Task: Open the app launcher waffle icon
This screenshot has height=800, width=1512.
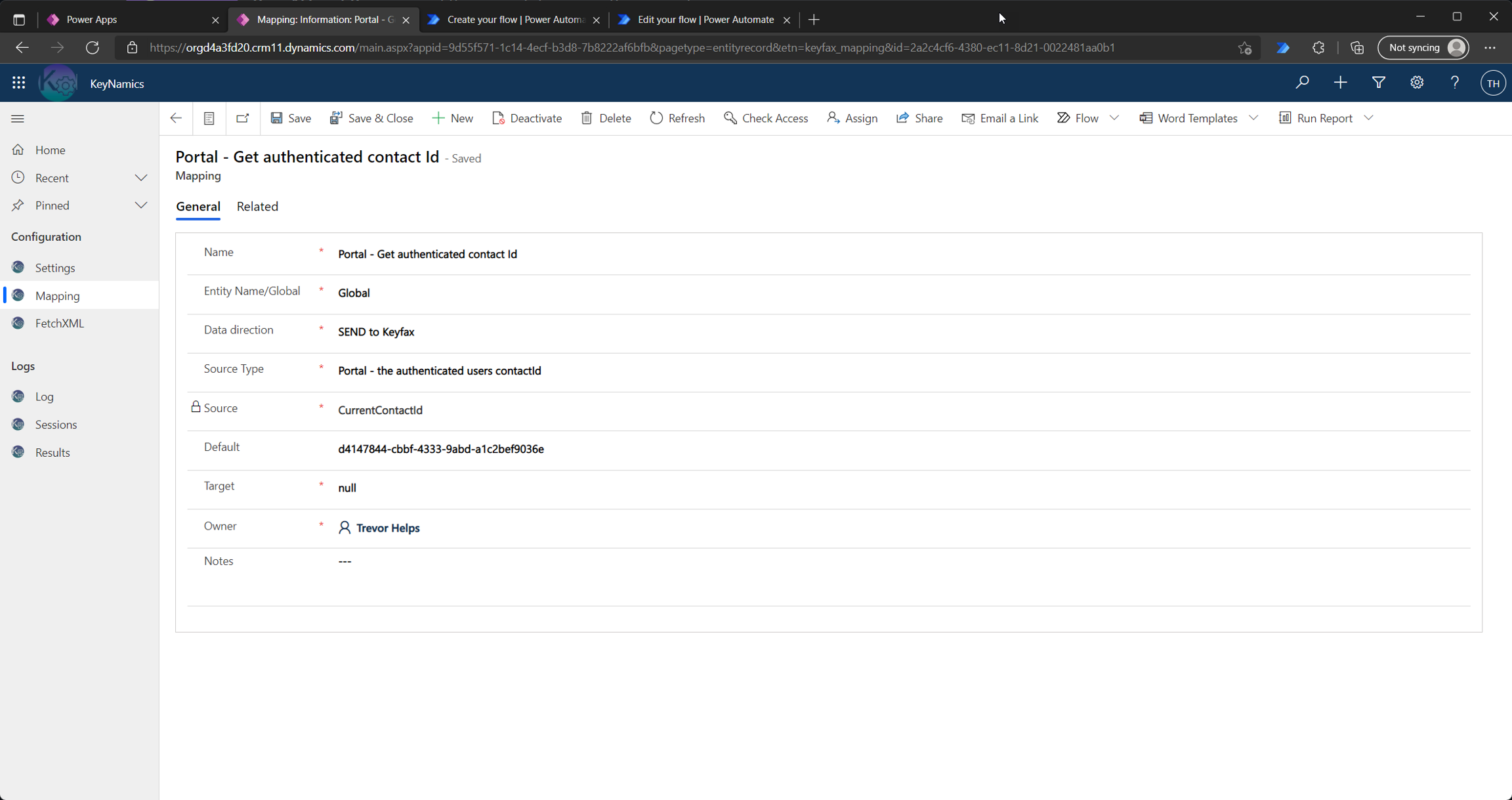Action: pos(18,83)
